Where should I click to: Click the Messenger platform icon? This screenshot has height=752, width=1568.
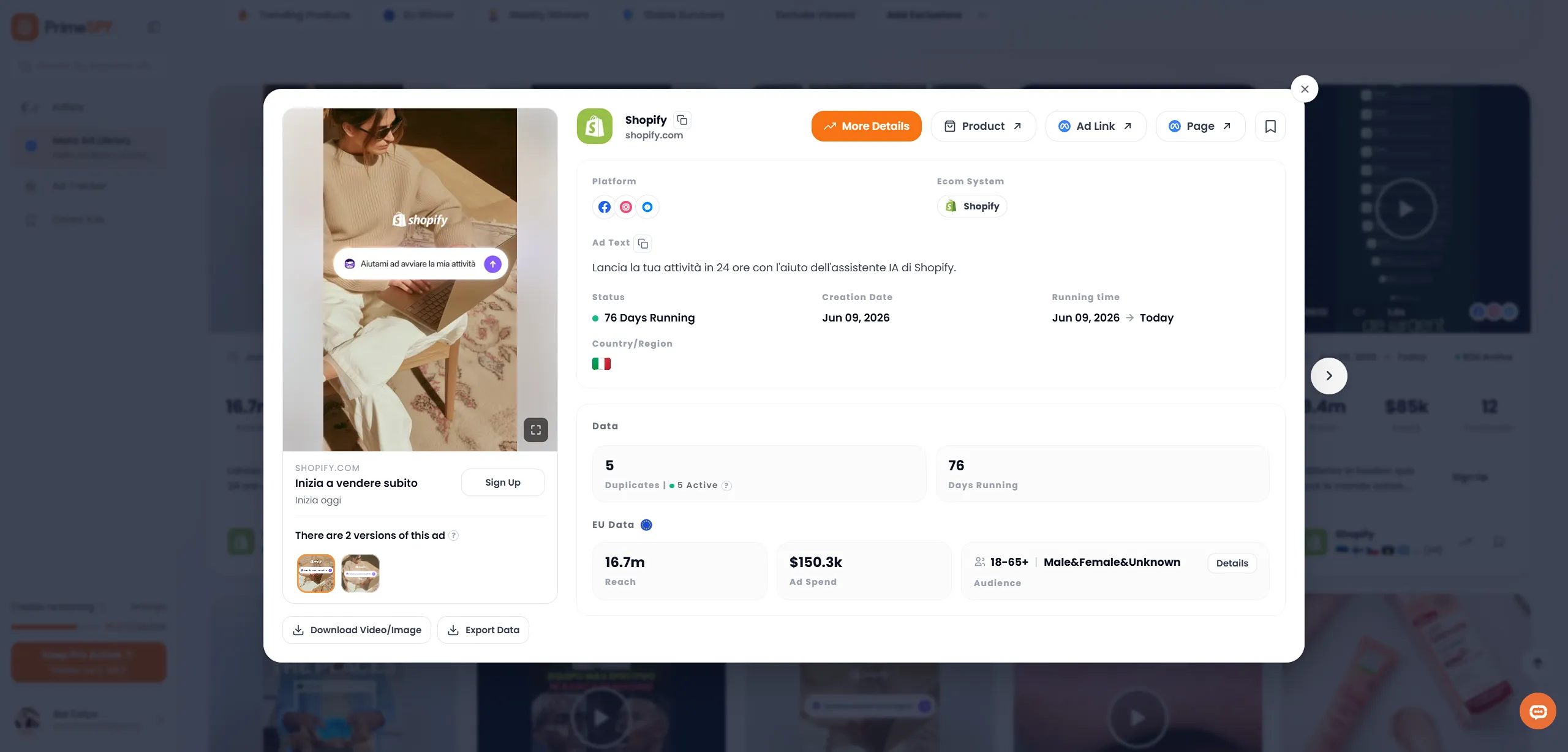coord(647,207)
